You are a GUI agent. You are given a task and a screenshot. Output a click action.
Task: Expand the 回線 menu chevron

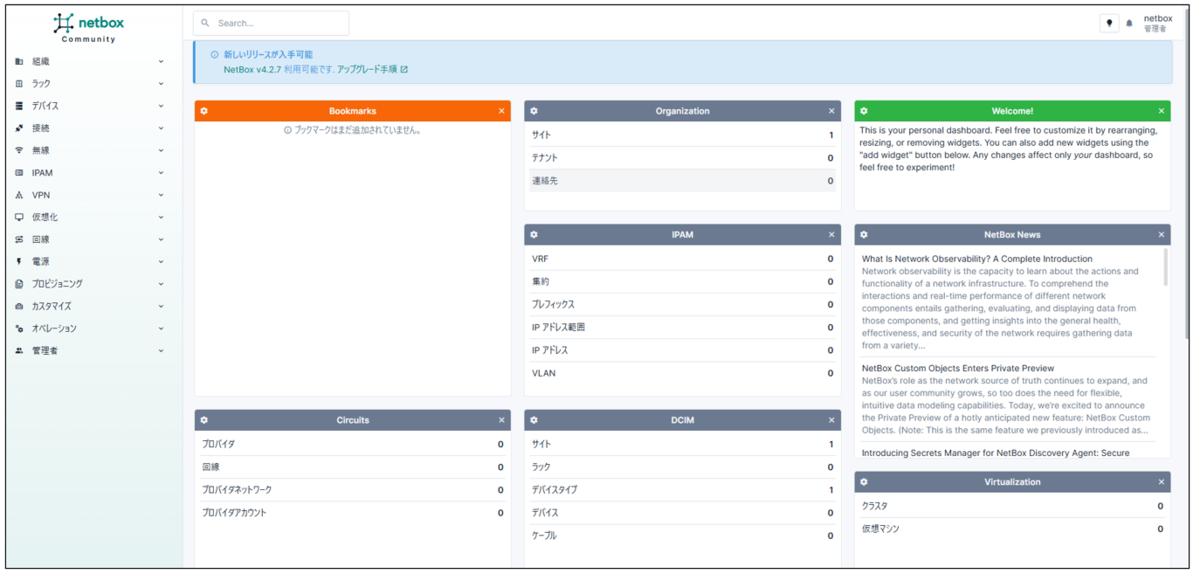tap(161, 240)
